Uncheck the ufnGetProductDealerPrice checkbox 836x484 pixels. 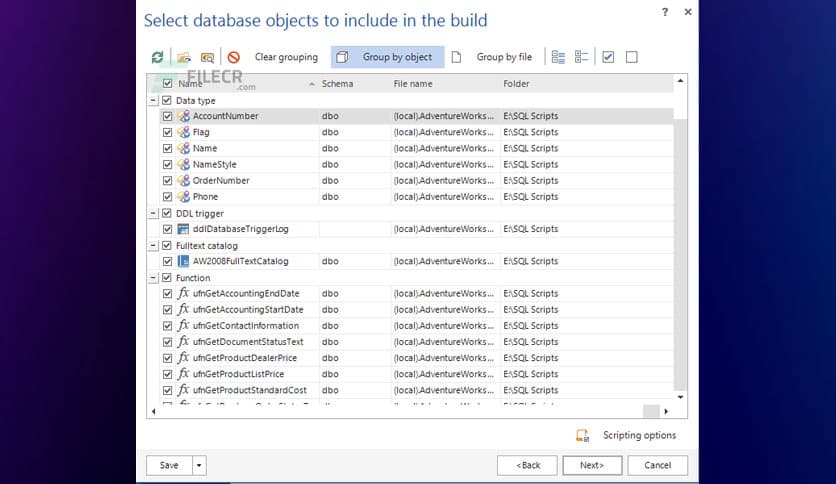(167, 358)
